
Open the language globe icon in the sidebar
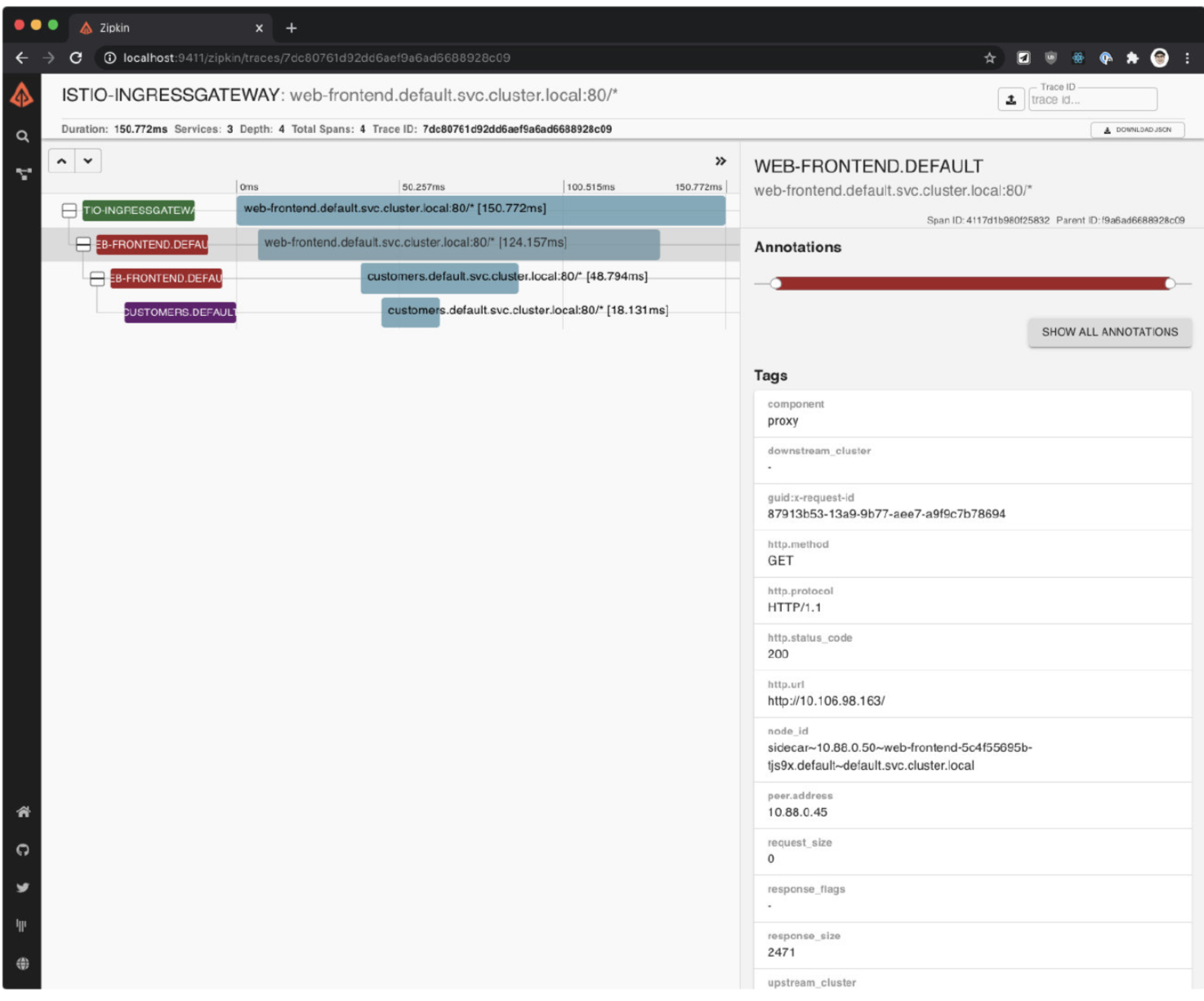[x=23, y=963]
